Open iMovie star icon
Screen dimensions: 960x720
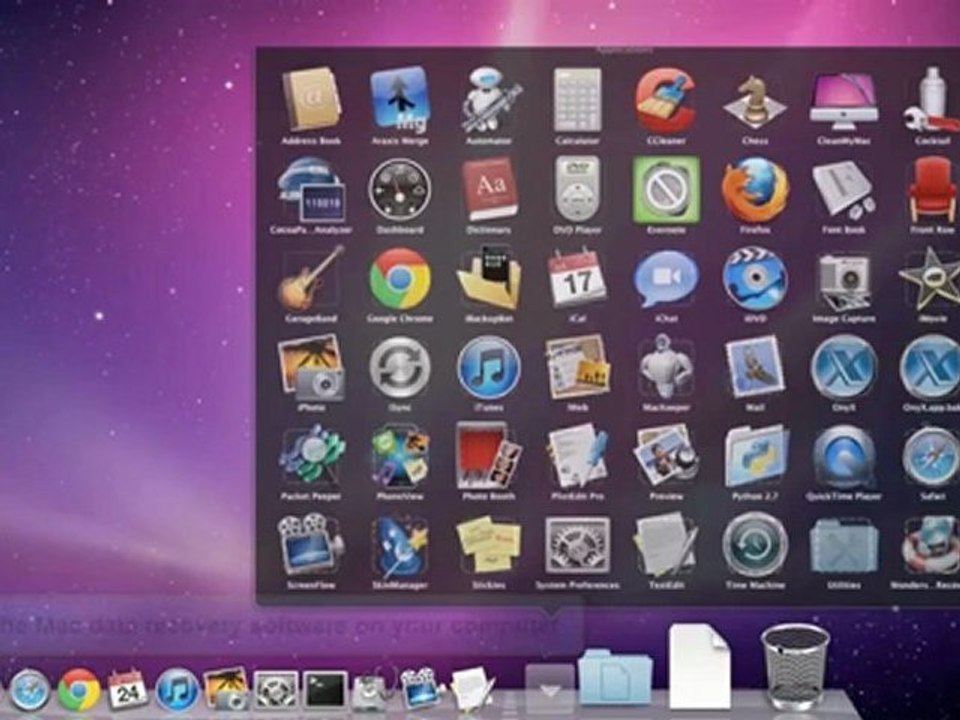[931, 279]
